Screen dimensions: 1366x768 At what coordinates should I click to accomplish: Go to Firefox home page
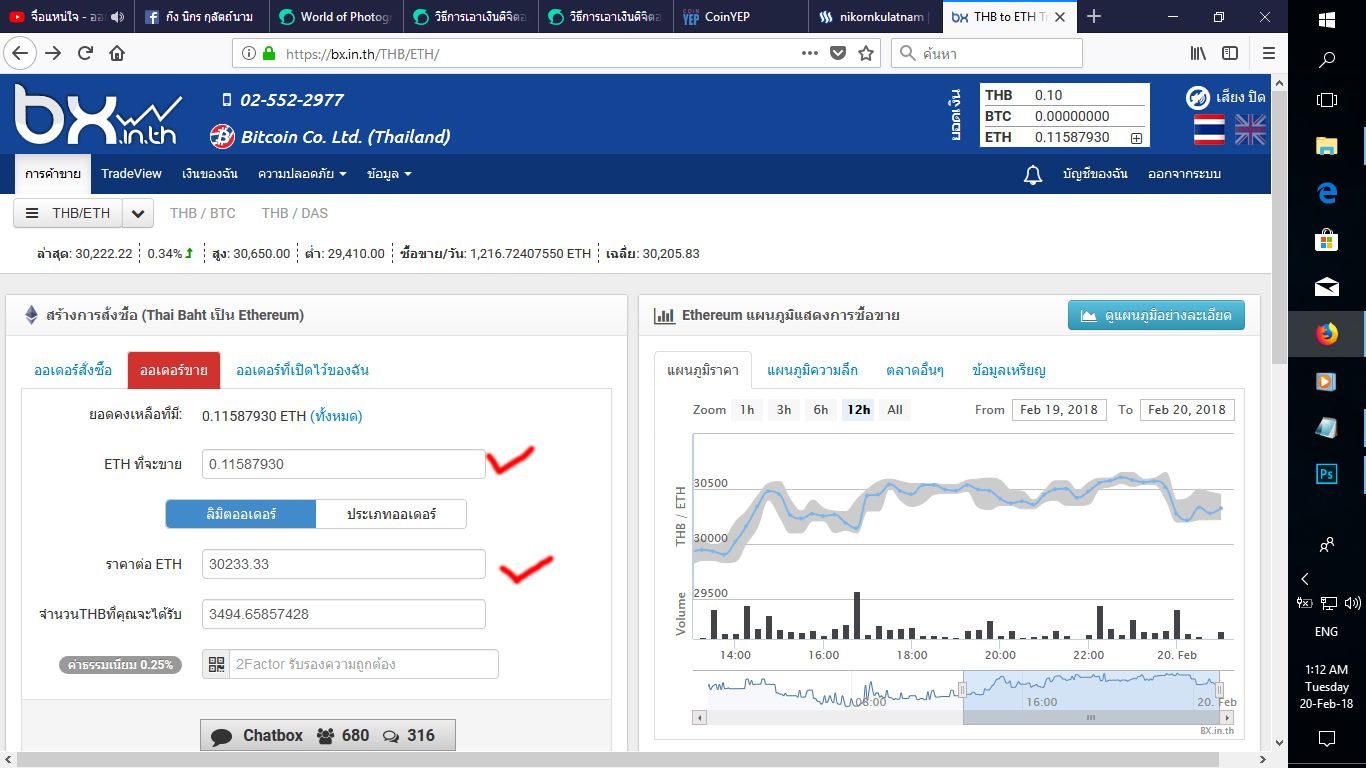click(117, 53)
